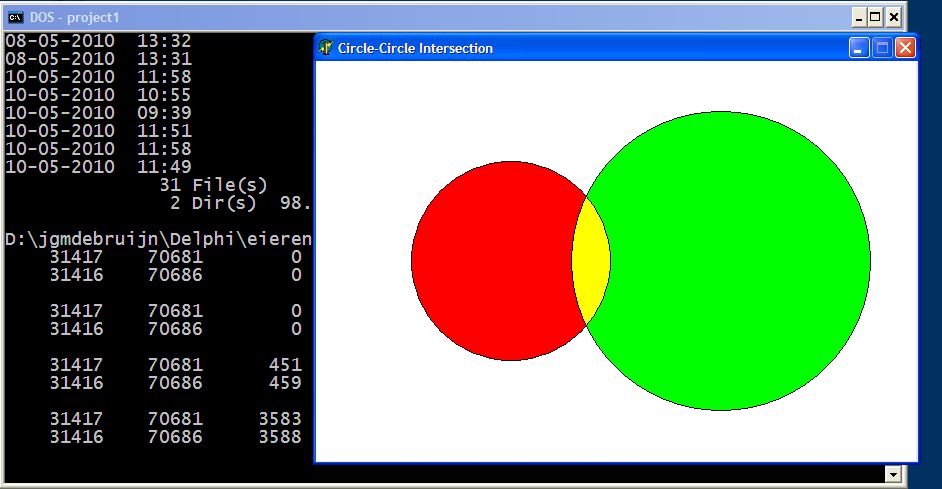Close the Circle-Circle Intersection window
The width and height of the screenshot is (942, 489).
(905, 48)
